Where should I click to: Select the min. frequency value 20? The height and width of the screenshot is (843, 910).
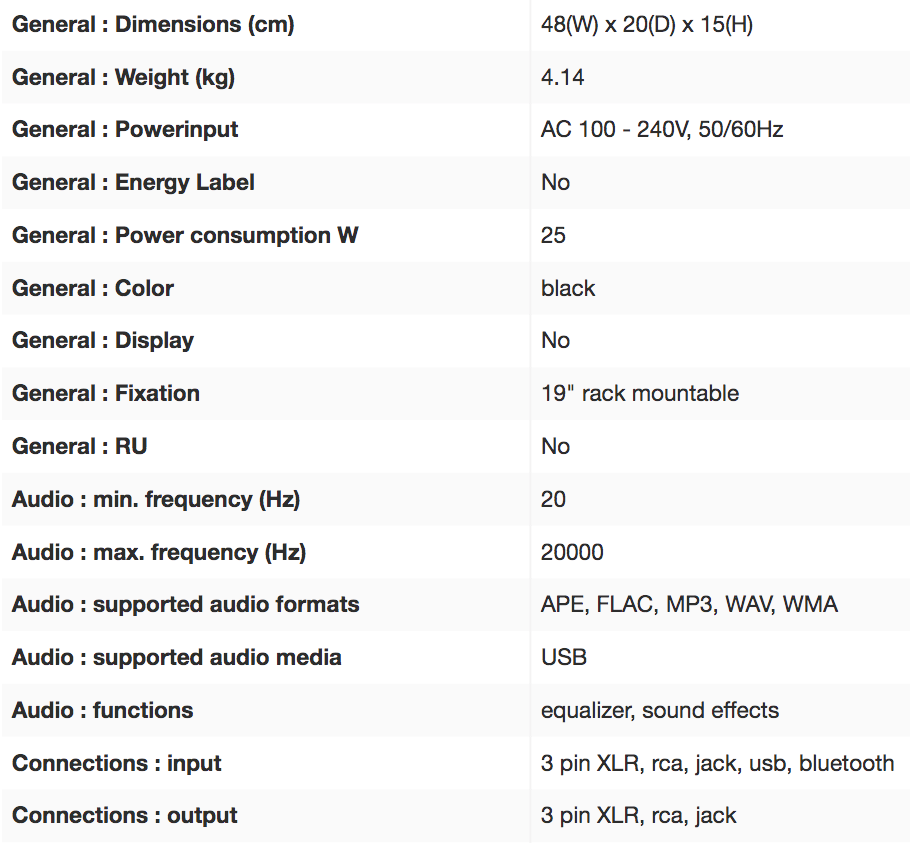point(553,499)
